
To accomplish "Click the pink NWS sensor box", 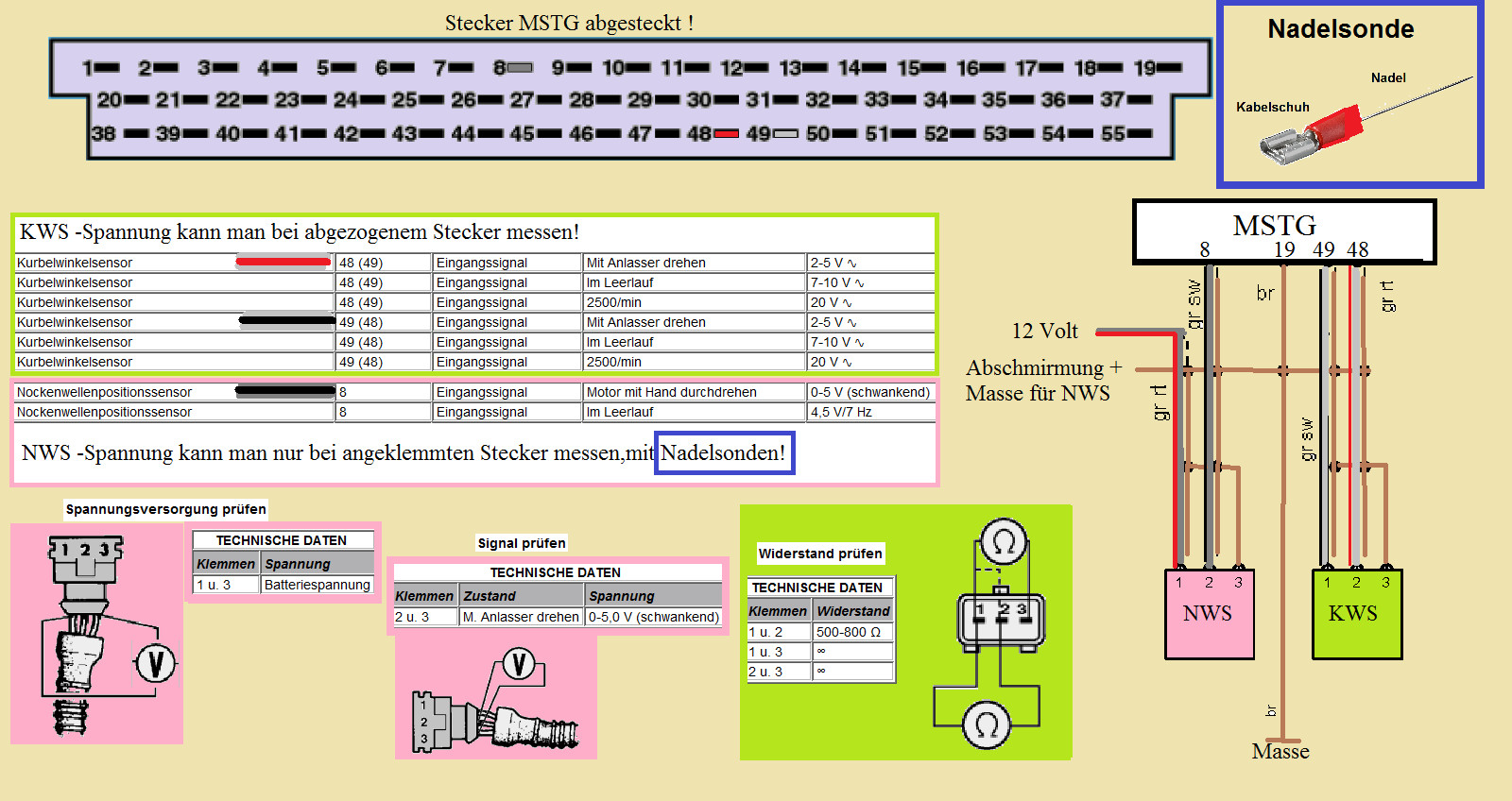I will (x=1209, y=614).
